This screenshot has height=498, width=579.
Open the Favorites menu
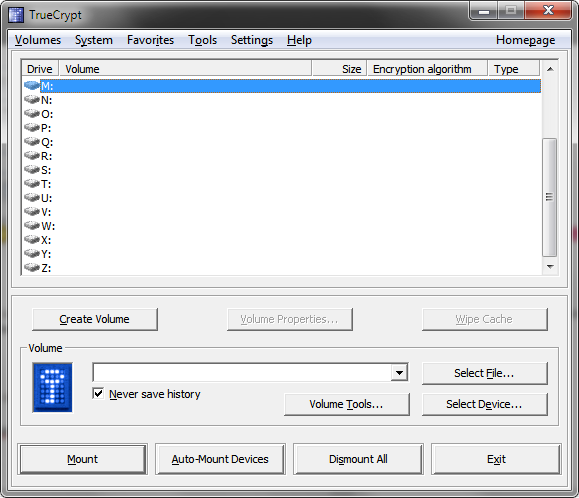pyautogui.click(x=150, y=40)
